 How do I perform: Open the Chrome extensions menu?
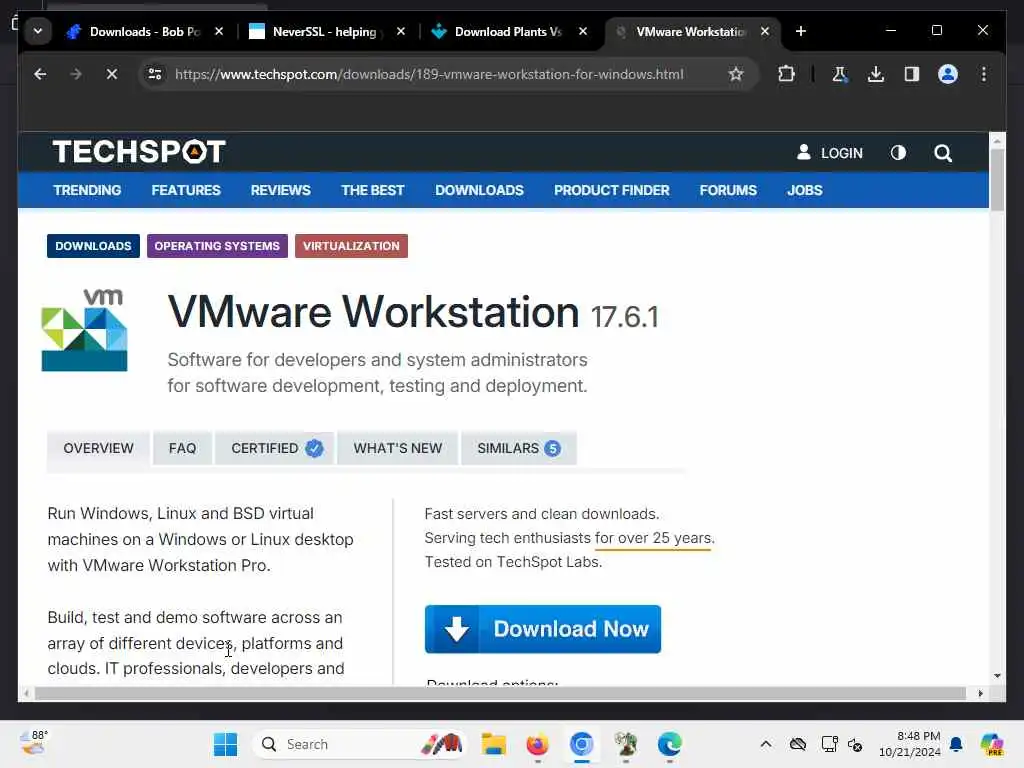pos(786,74)
